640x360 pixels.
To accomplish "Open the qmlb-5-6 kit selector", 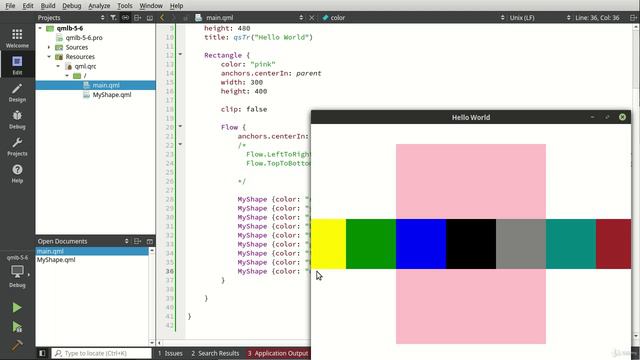I will 17,271.
